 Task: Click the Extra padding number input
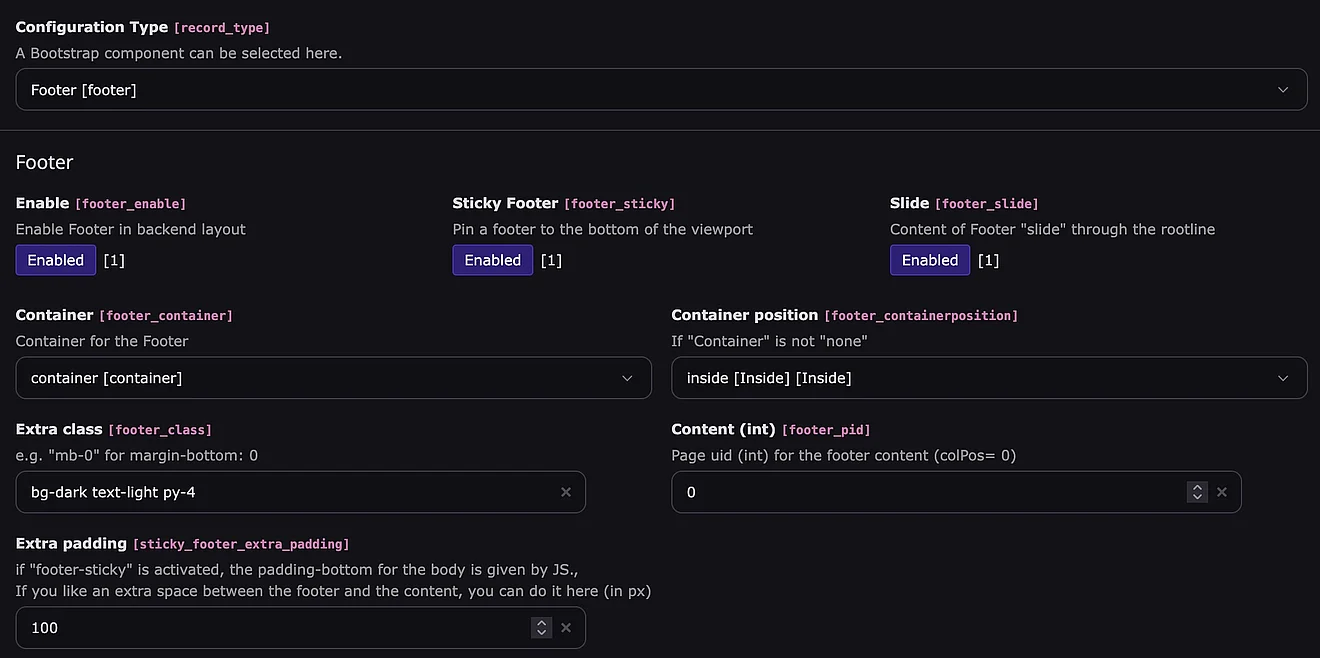(270, 628)
